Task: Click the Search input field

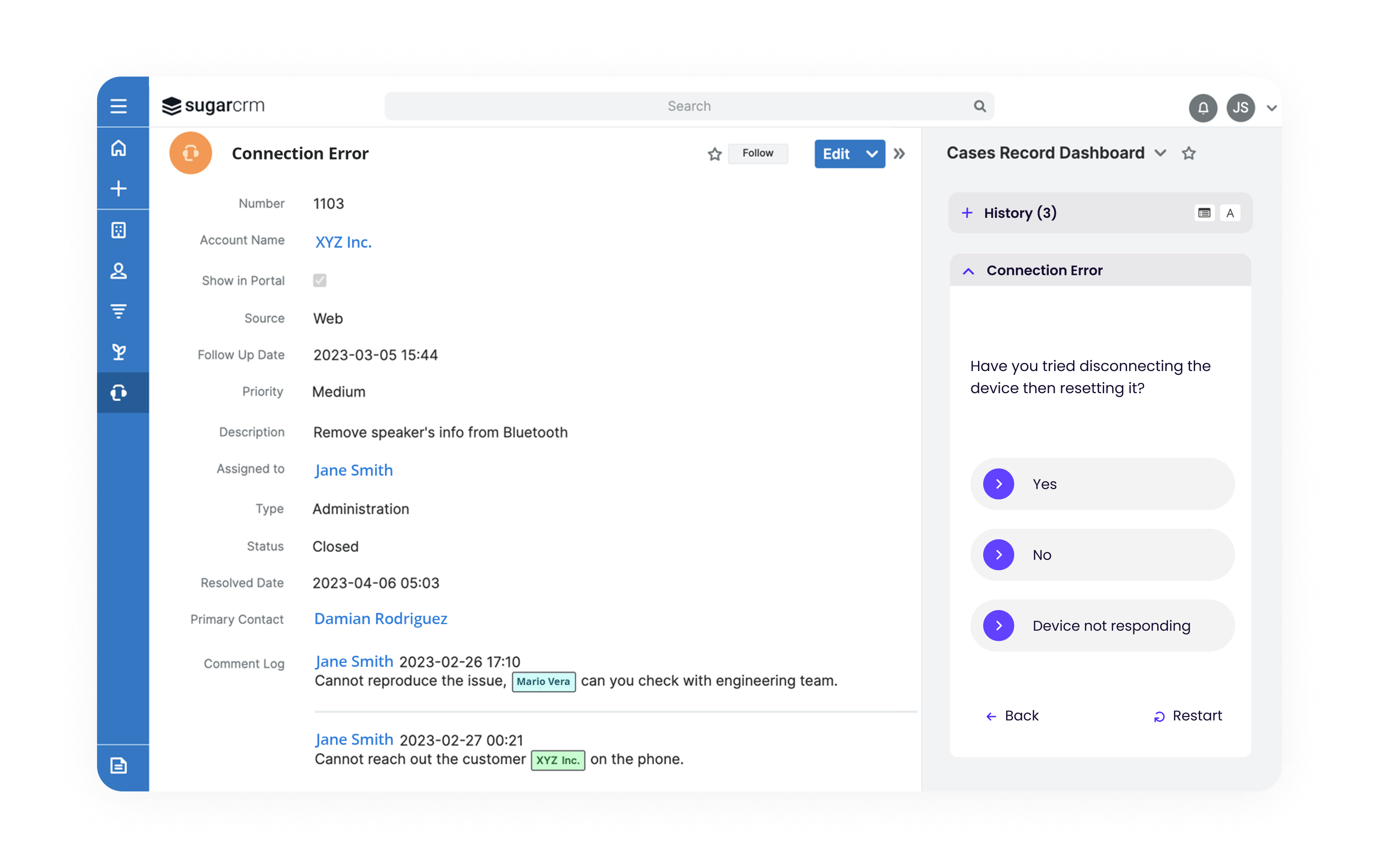Action: tap(689, 105)
